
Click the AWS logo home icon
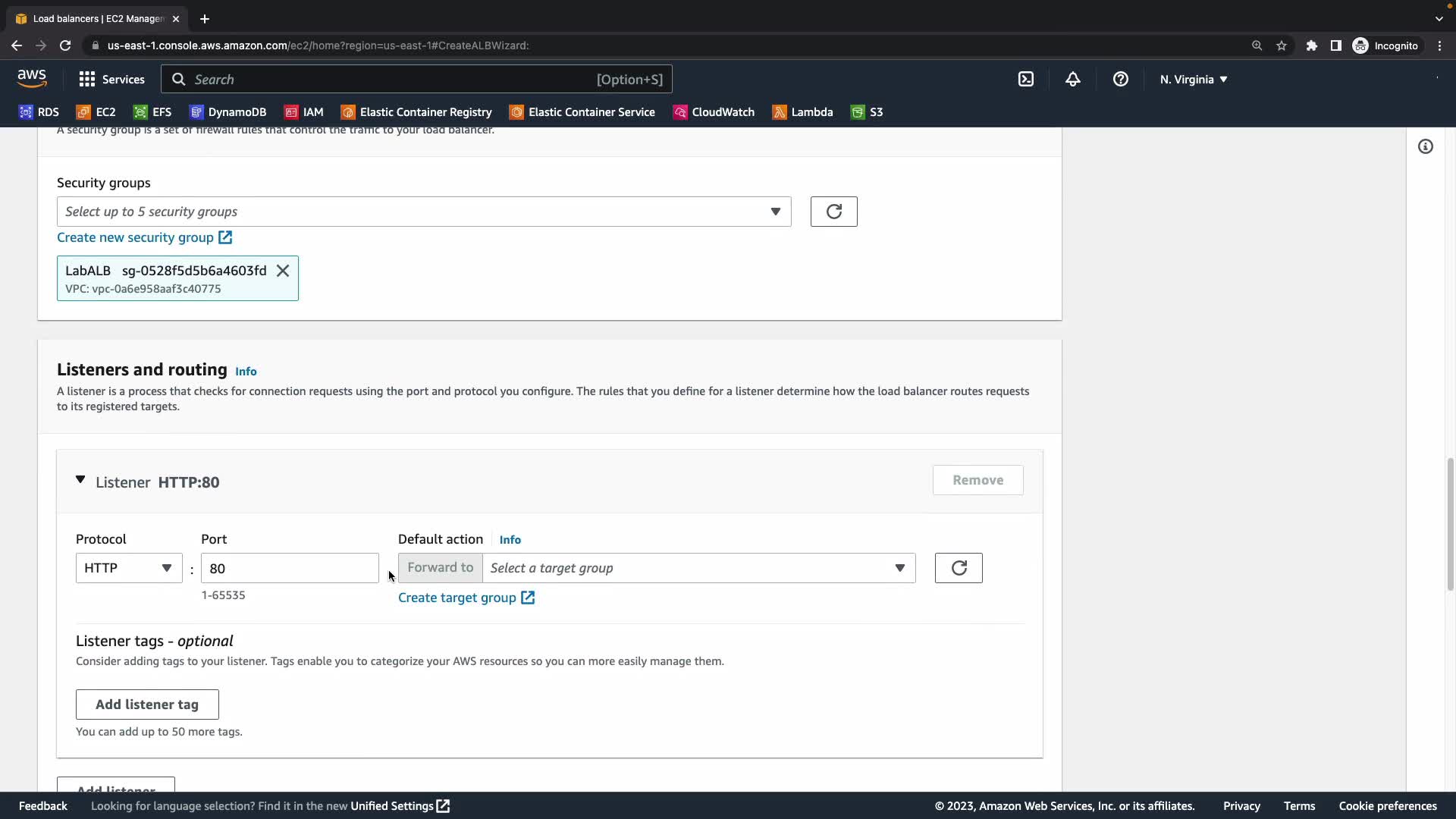32,78
